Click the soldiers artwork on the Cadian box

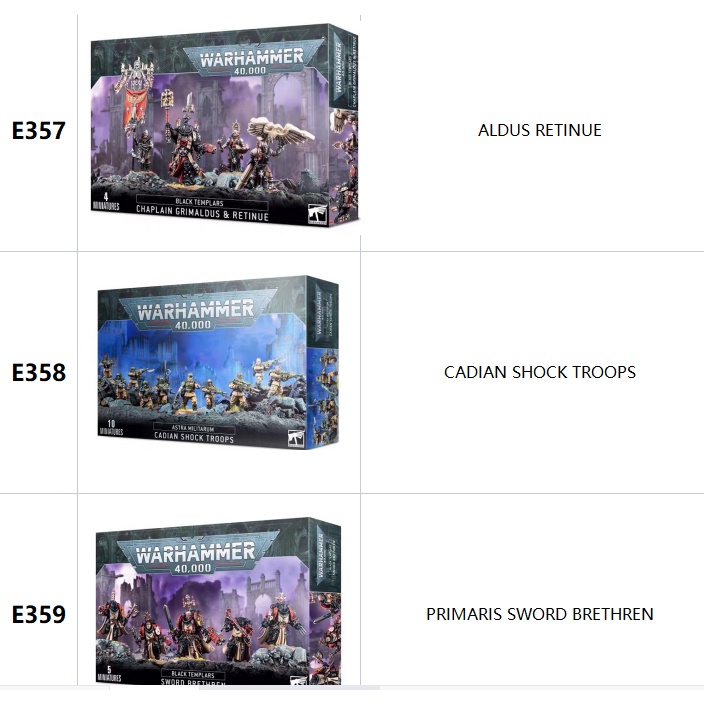pyautogui.click(x=200, y=385)
